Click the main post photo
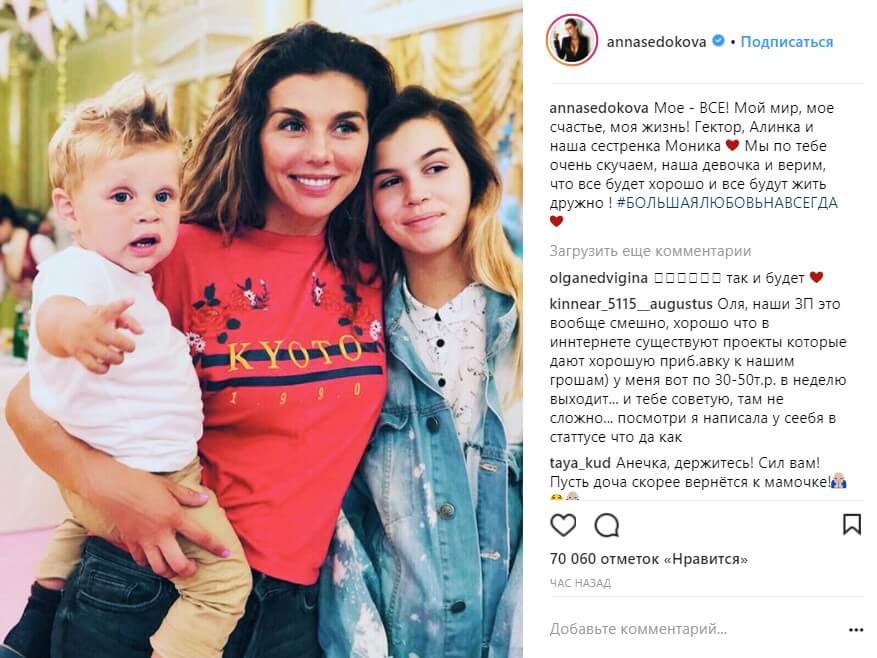 click(261, 329)
